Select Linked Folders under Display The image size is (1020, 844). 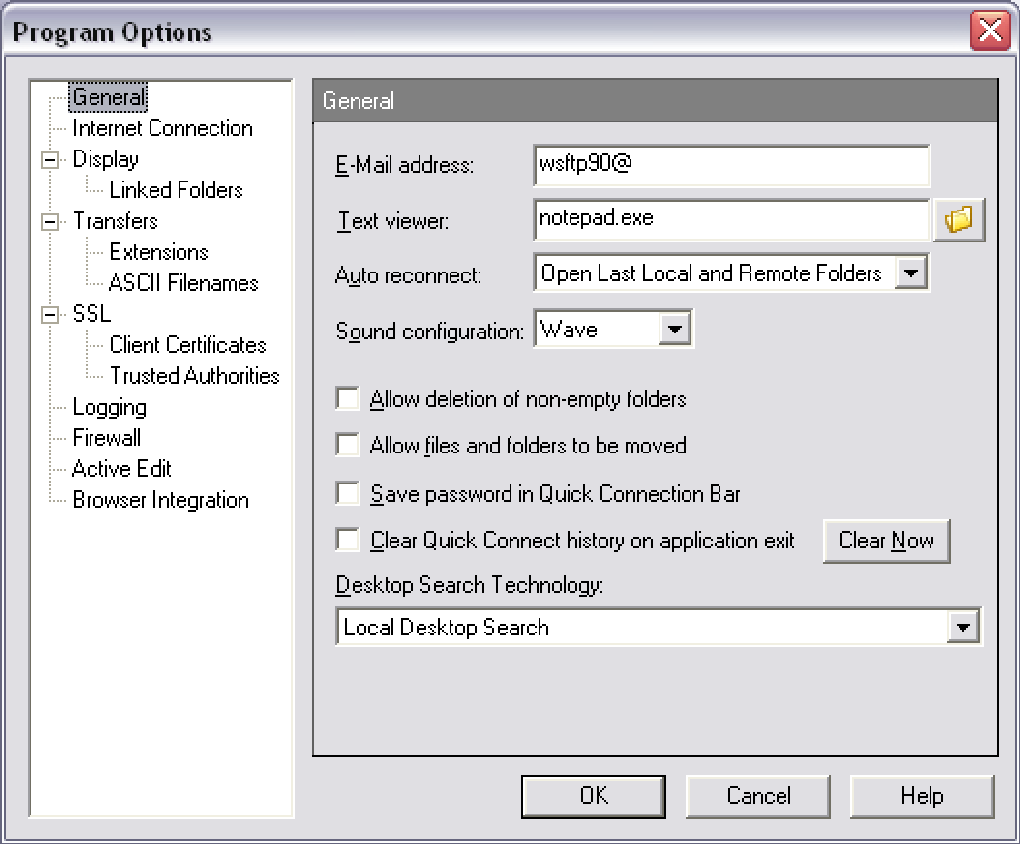point(176,190)
